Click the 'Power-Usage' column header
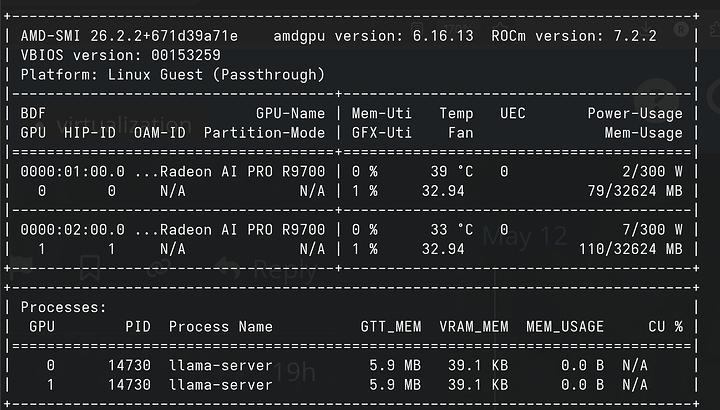This screenshot has width=720, height=410. pos(635,113)
